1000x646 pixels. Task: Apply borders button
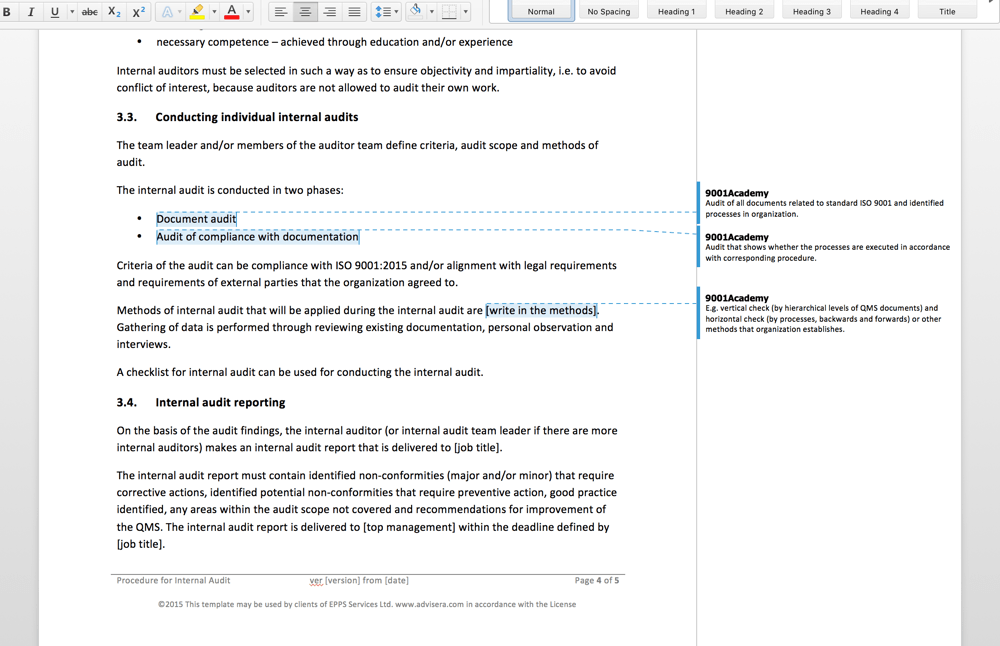point(449,11)
